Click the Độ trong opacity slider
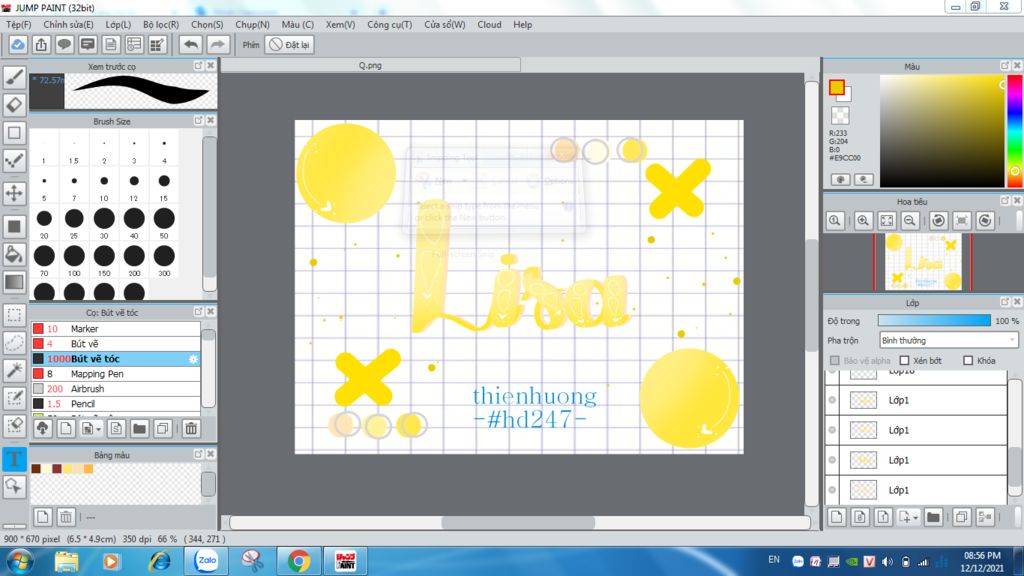This screenshot has height=576, width=1024. click(x=934, y=321)
